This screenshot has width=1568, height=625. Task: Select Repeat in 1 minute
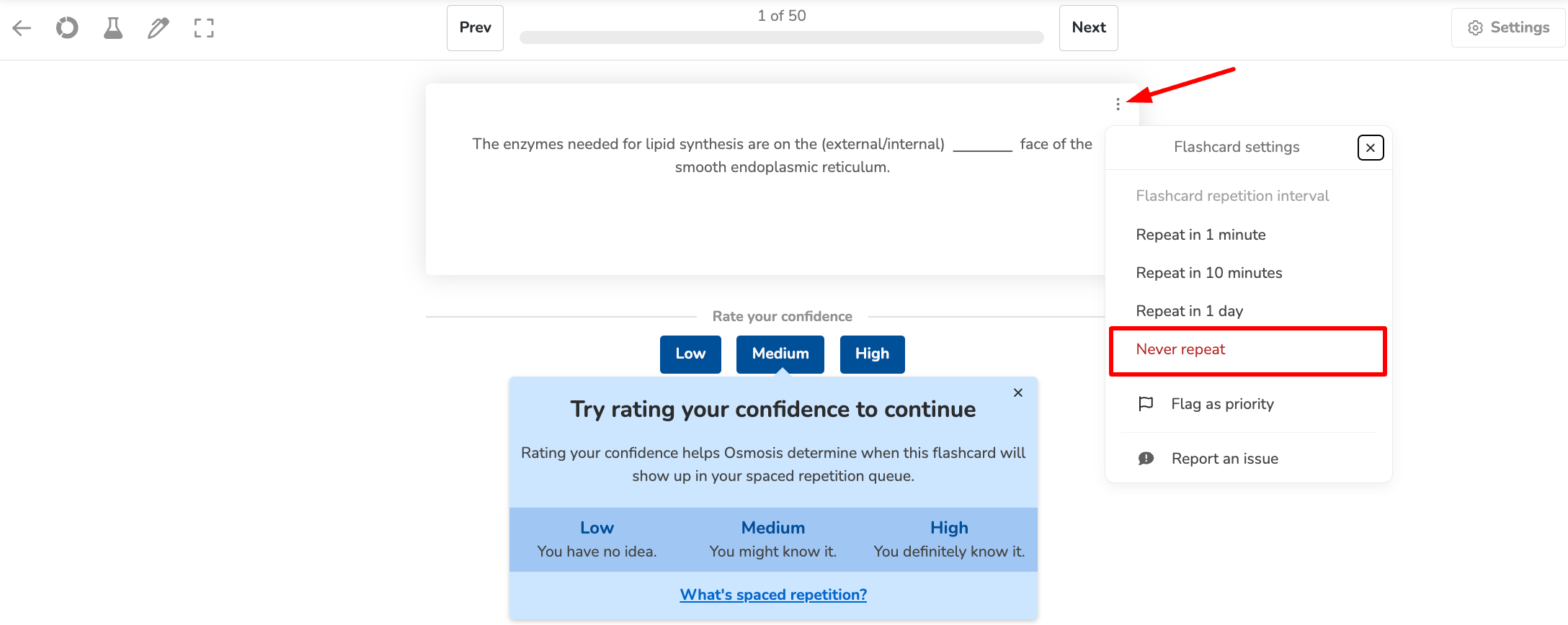point(1200,235)
